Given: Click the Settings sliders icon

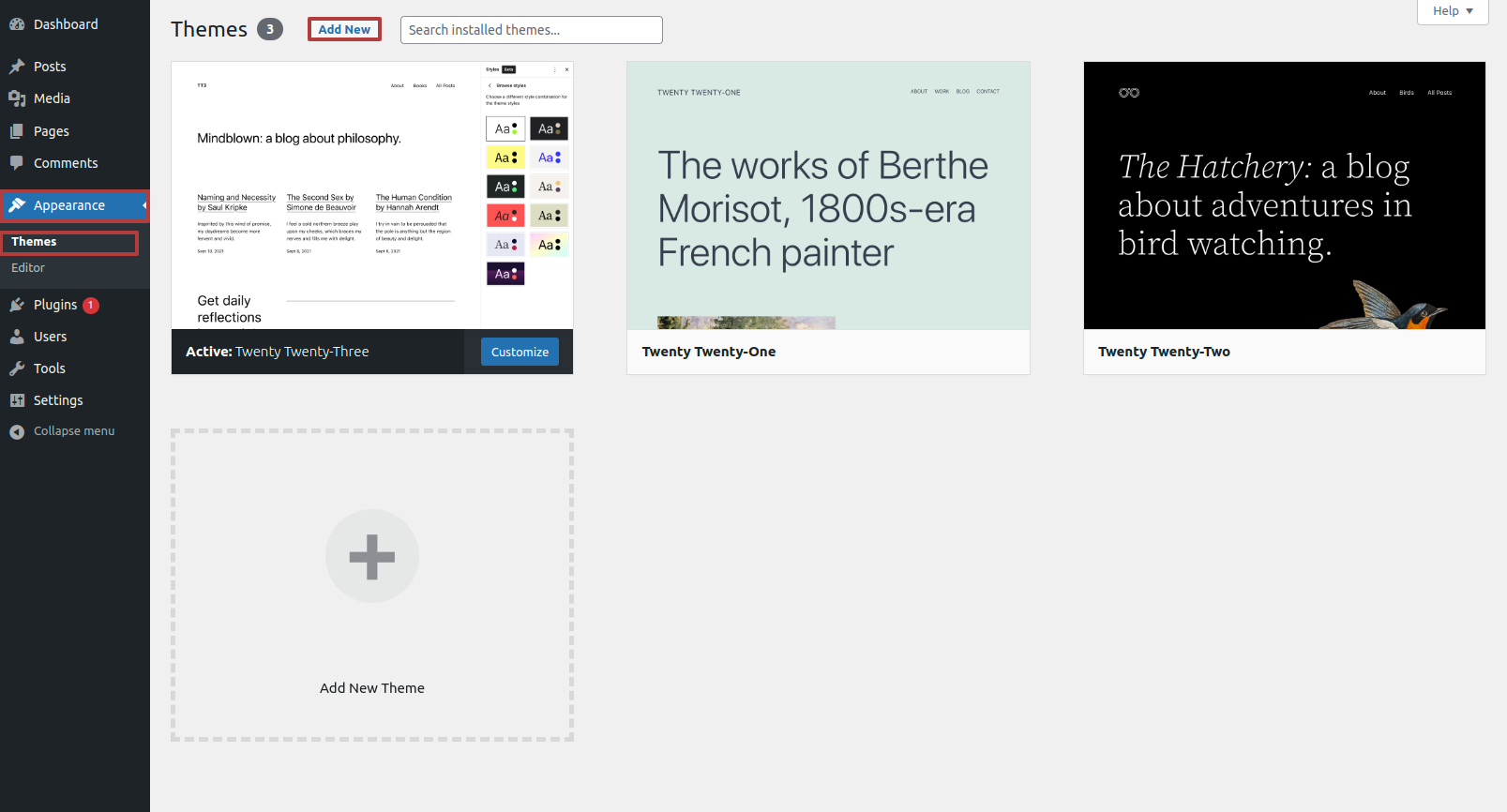Looking at the screenshot, I should point(17,400).
